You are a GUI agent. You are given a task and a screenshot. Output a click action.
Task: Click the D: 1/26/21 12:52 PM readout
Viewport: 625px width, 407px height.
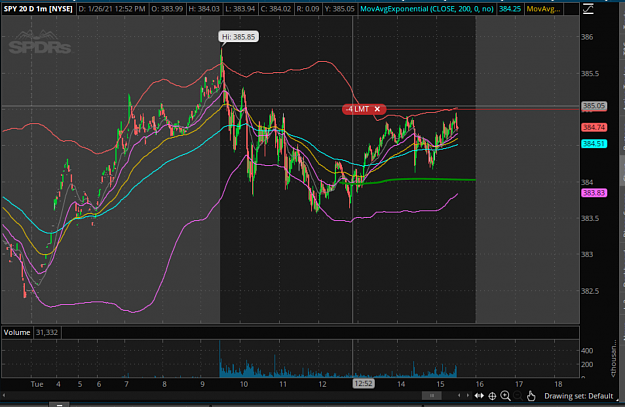tap(112, 9)
